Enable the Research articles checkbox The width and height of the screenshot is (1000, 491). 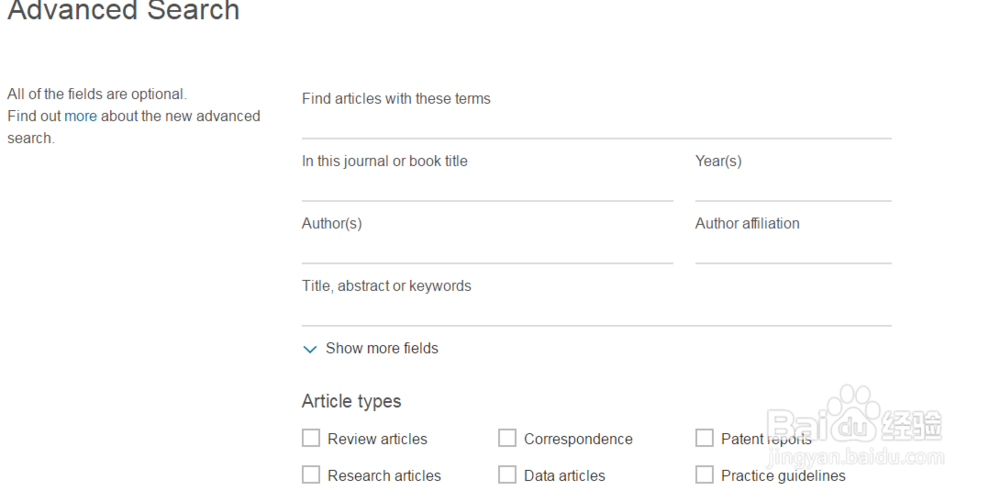pos(311,475)
